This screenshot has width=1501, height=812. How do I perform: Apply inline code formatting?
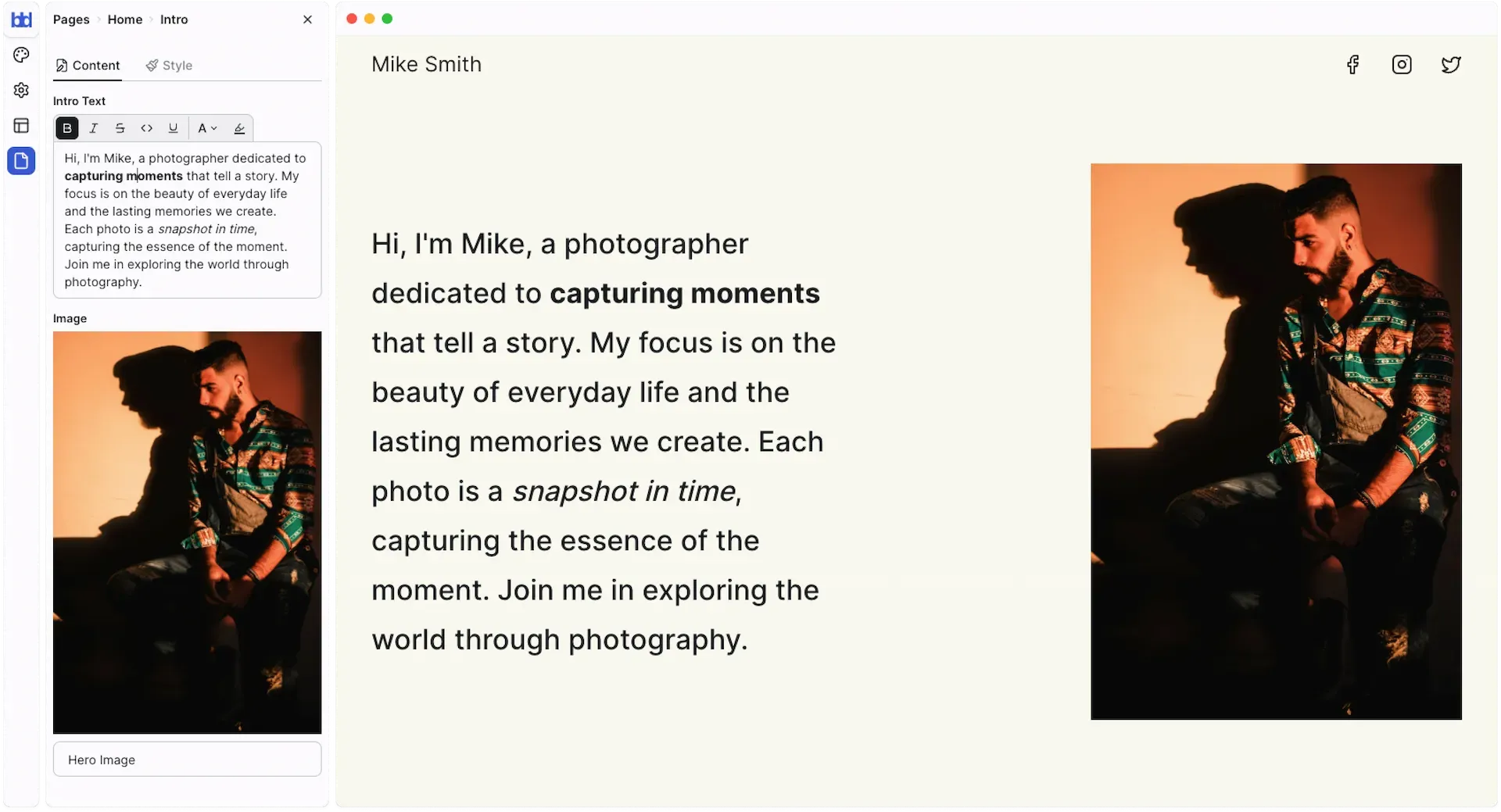point(147,128)
